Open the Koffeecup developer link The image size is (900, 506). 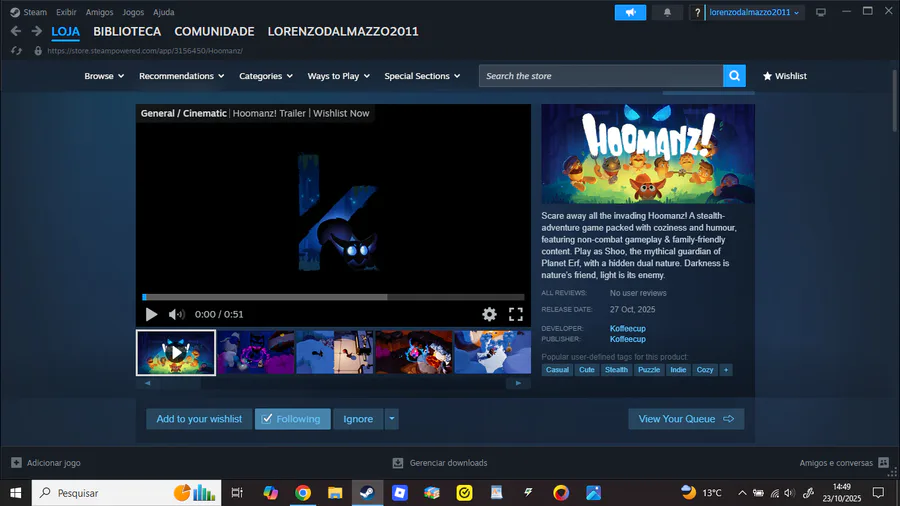click(x=627, y=329)
